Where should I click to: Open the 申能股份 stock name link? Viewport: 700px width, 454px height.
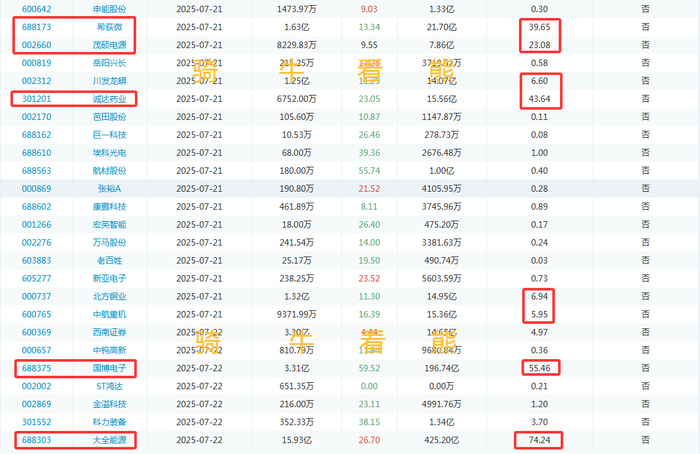coord(109,9)
